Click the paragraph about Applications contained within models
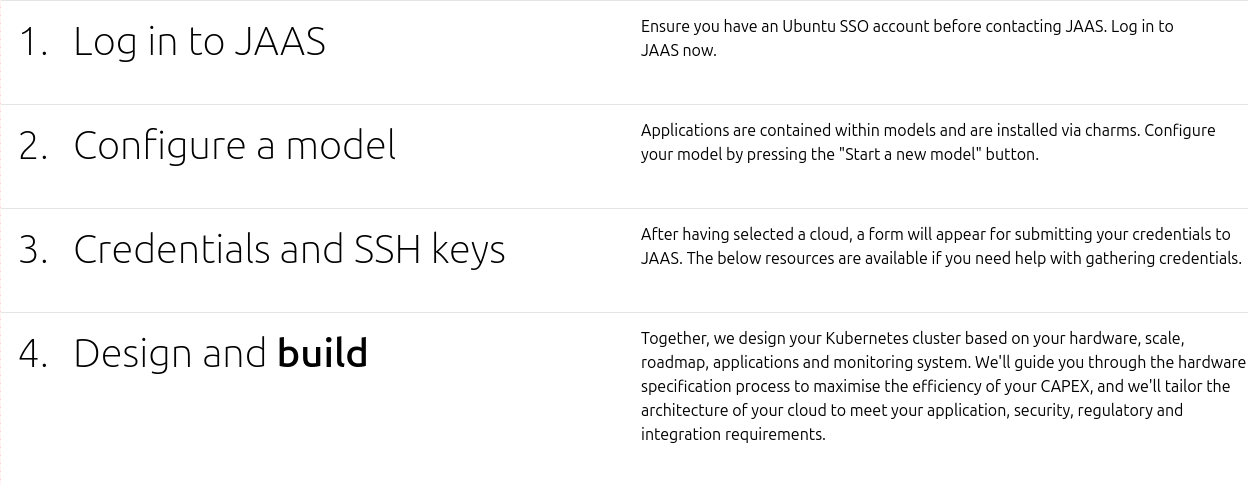 pos(928,142)
